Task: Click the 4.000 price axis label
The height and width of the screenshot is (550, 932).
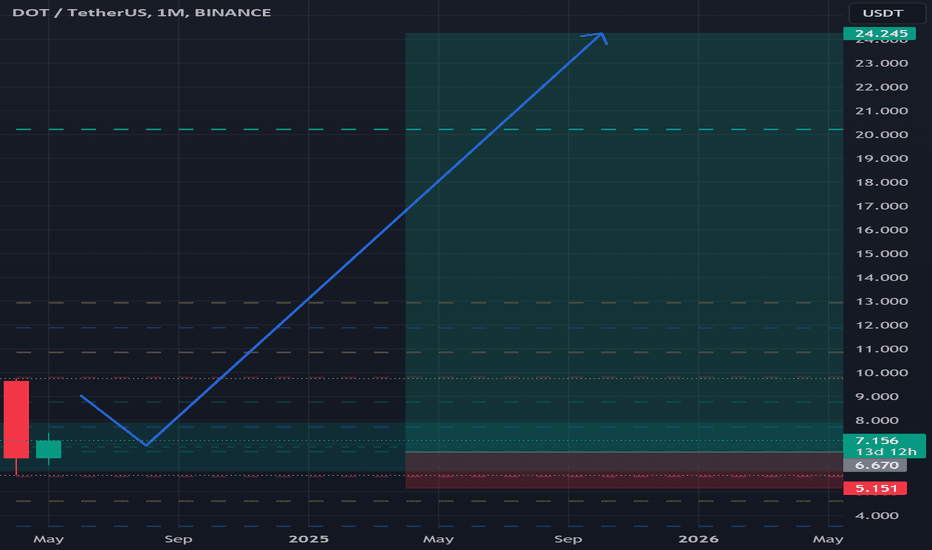Action: click(877, 515)
